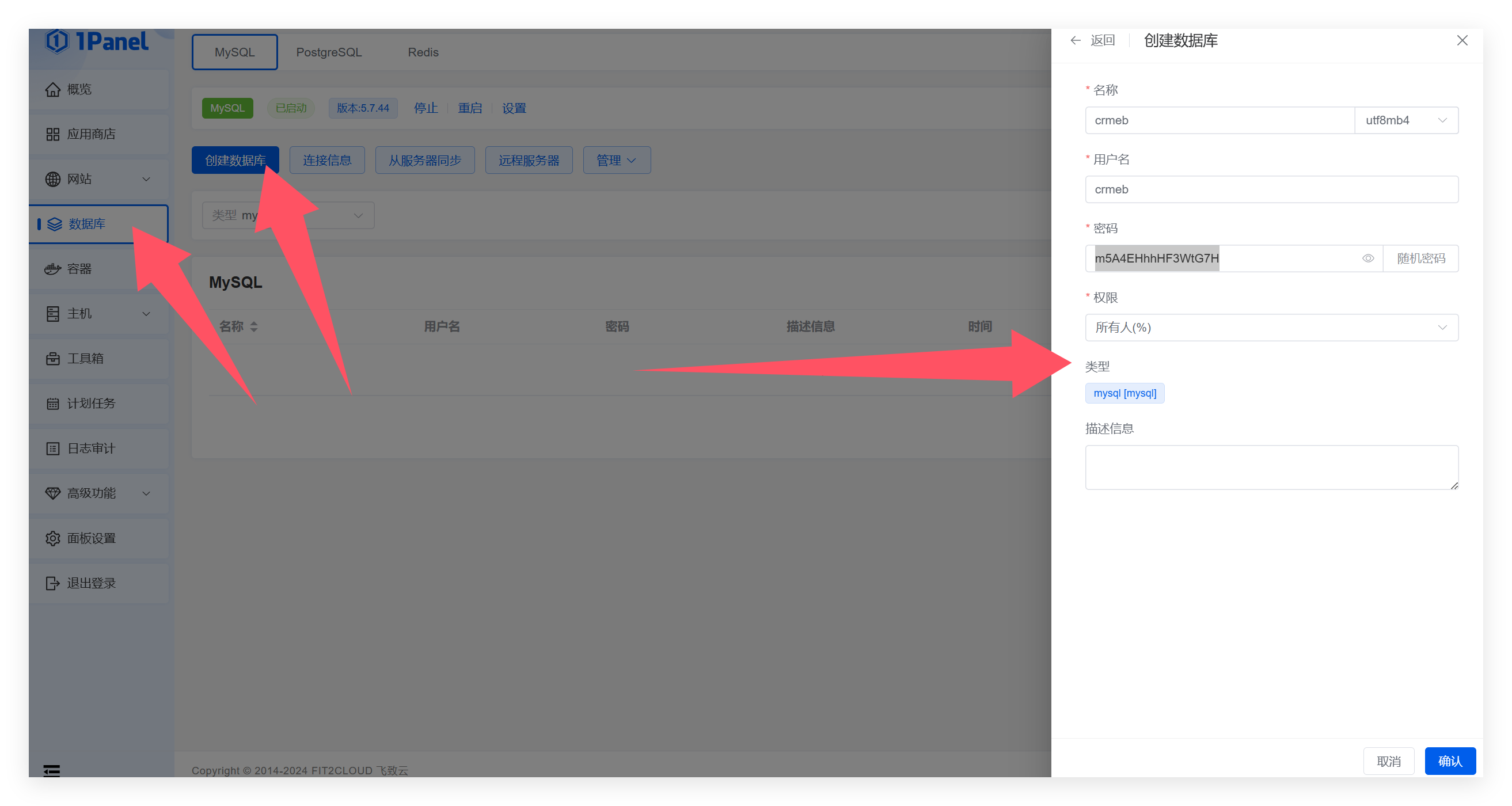
Task: Open the 应用商店 grid icon
Action: tap(53, 135)
